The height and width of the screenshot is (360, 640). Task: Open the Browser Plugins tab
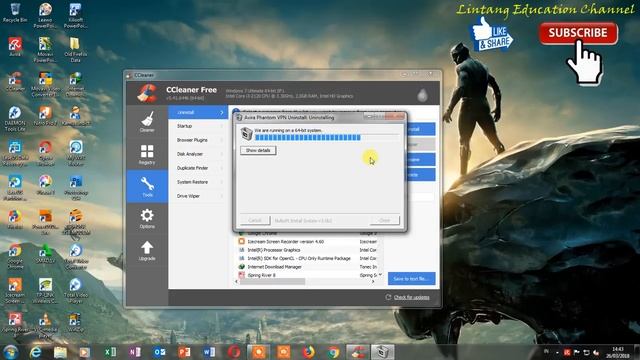coord(198,140)
